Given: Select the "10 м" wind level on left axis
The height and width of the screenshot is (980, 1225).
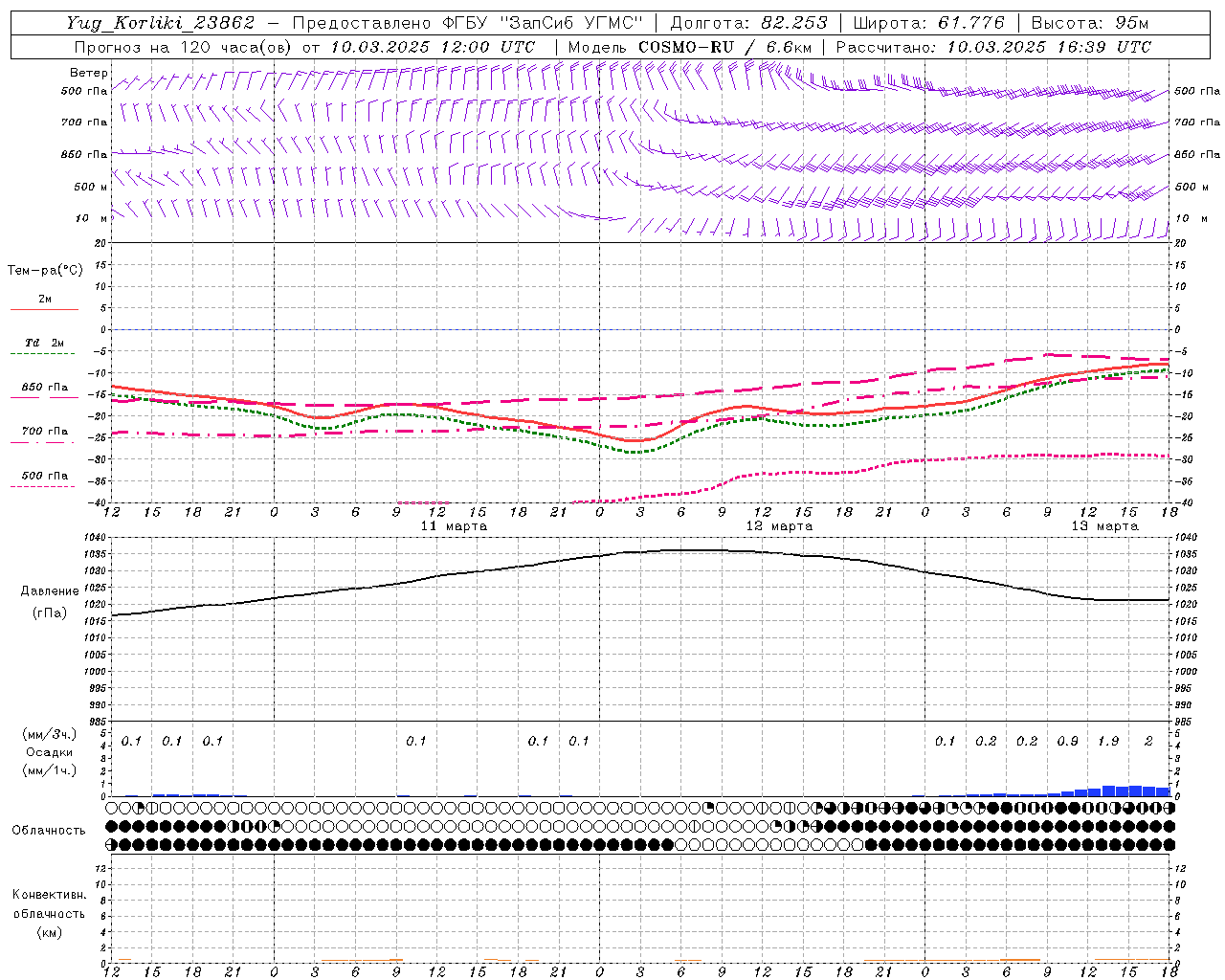Looking at the screenshot, I should pyautogui.click(x=91, y=218).
